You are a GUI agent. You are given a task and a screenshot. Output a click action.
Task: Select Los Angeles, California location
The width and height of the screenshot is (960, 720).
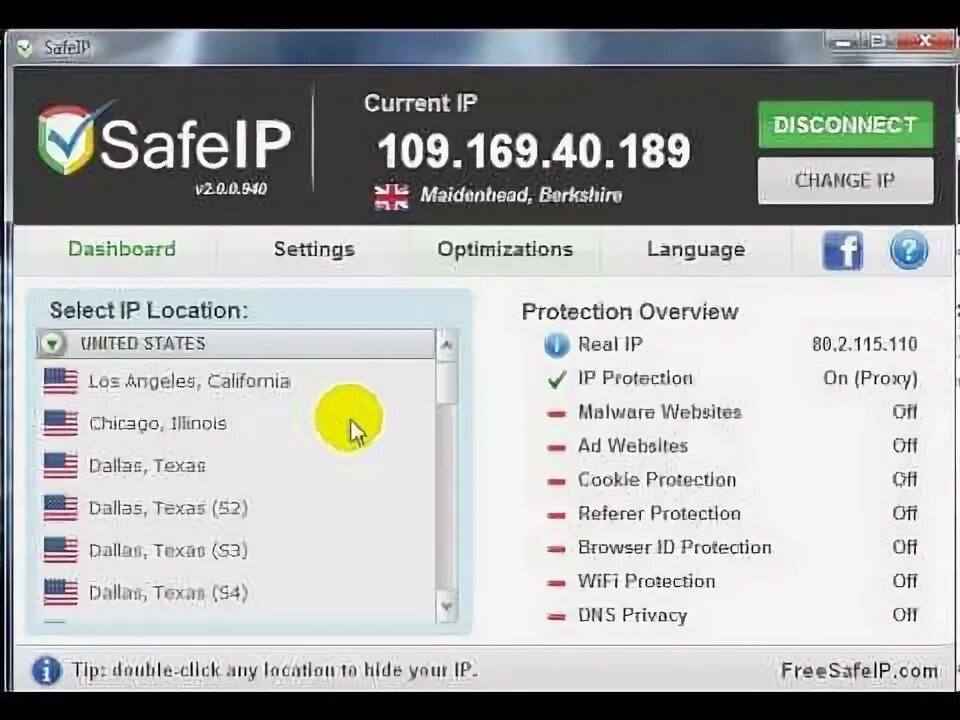tap(236, 381)
